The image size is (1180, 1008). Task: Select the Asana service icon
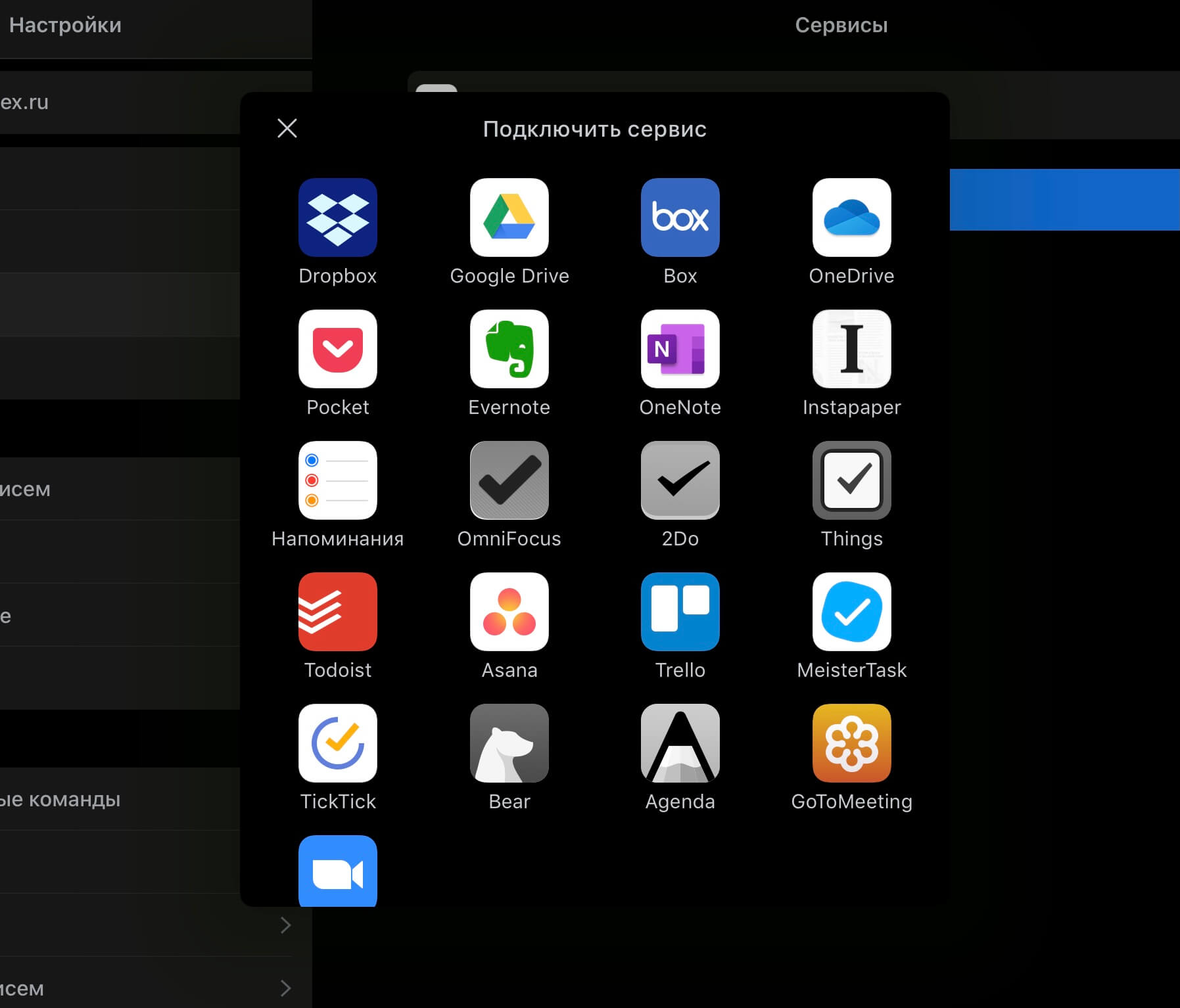pos(509,612)
